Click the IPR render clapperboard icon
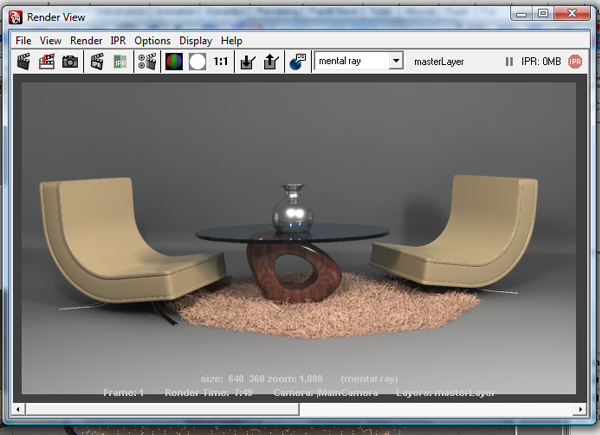 click(x=97, y=62)
